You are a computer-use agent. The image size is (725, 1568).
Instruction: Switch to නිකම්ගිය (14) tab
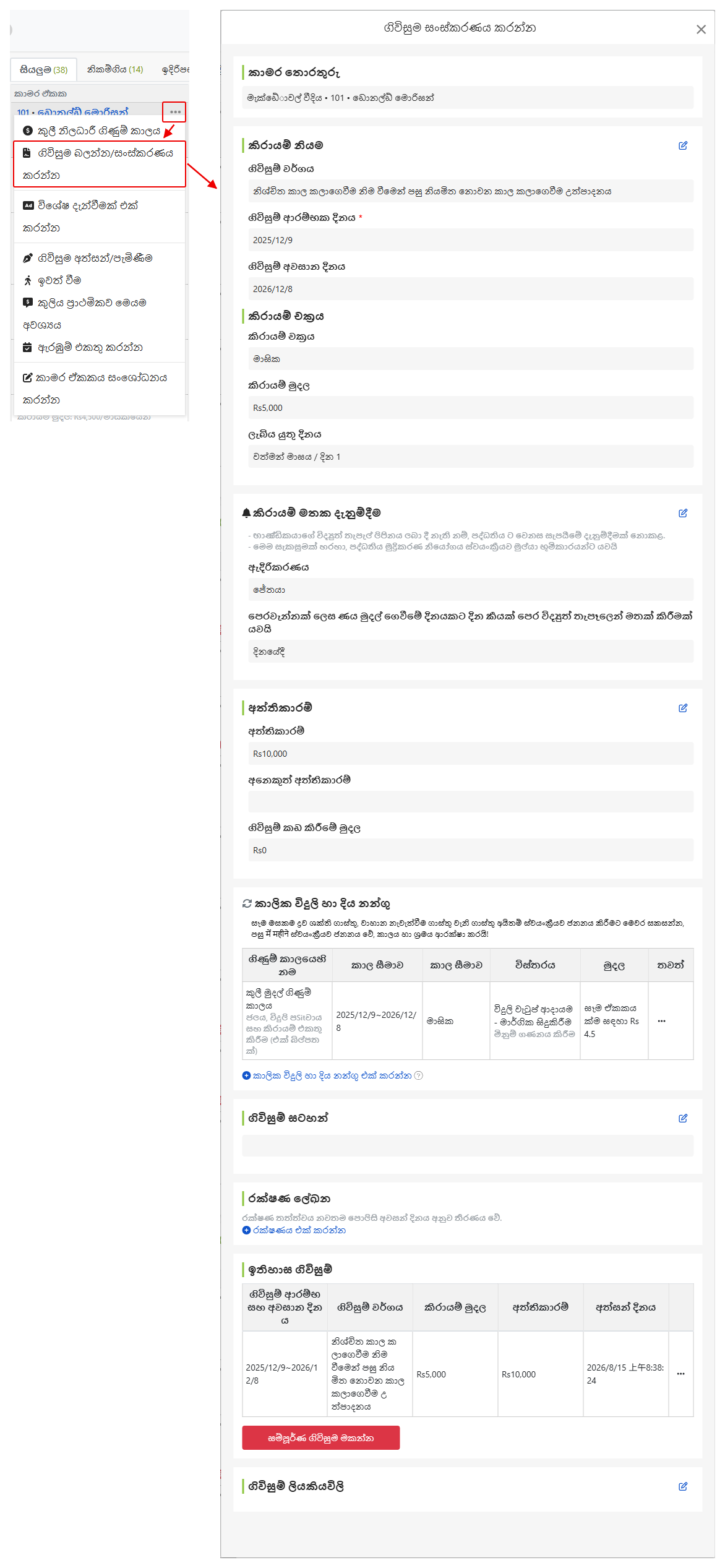115,69
